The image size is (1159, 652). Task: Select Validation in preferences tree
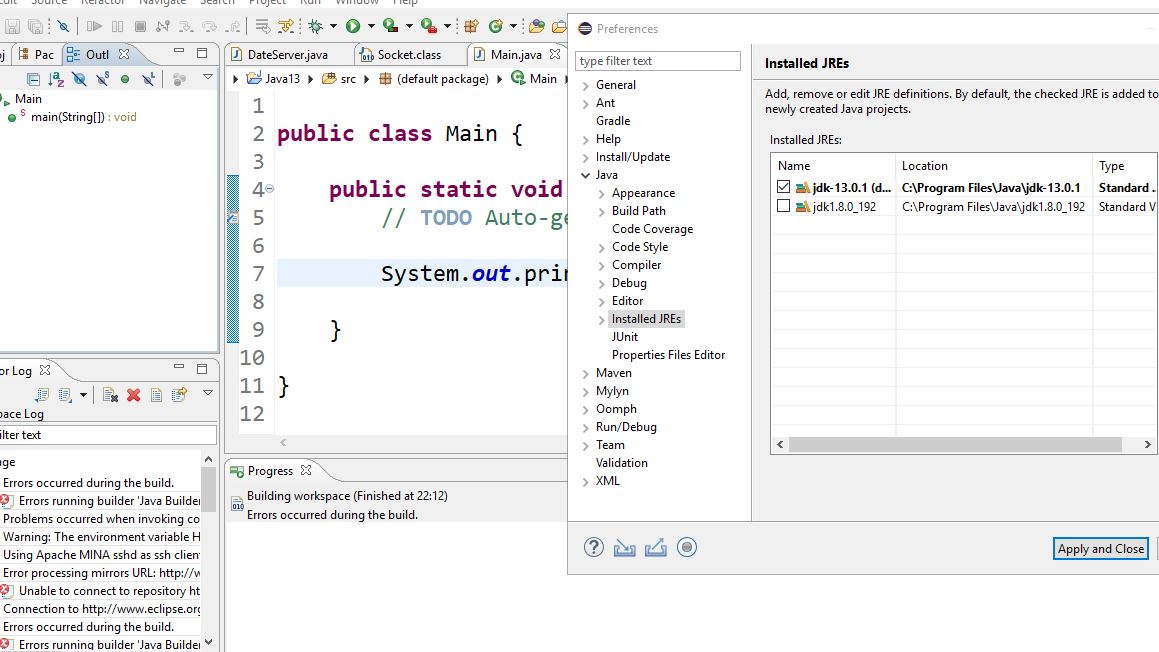point(622,463)
